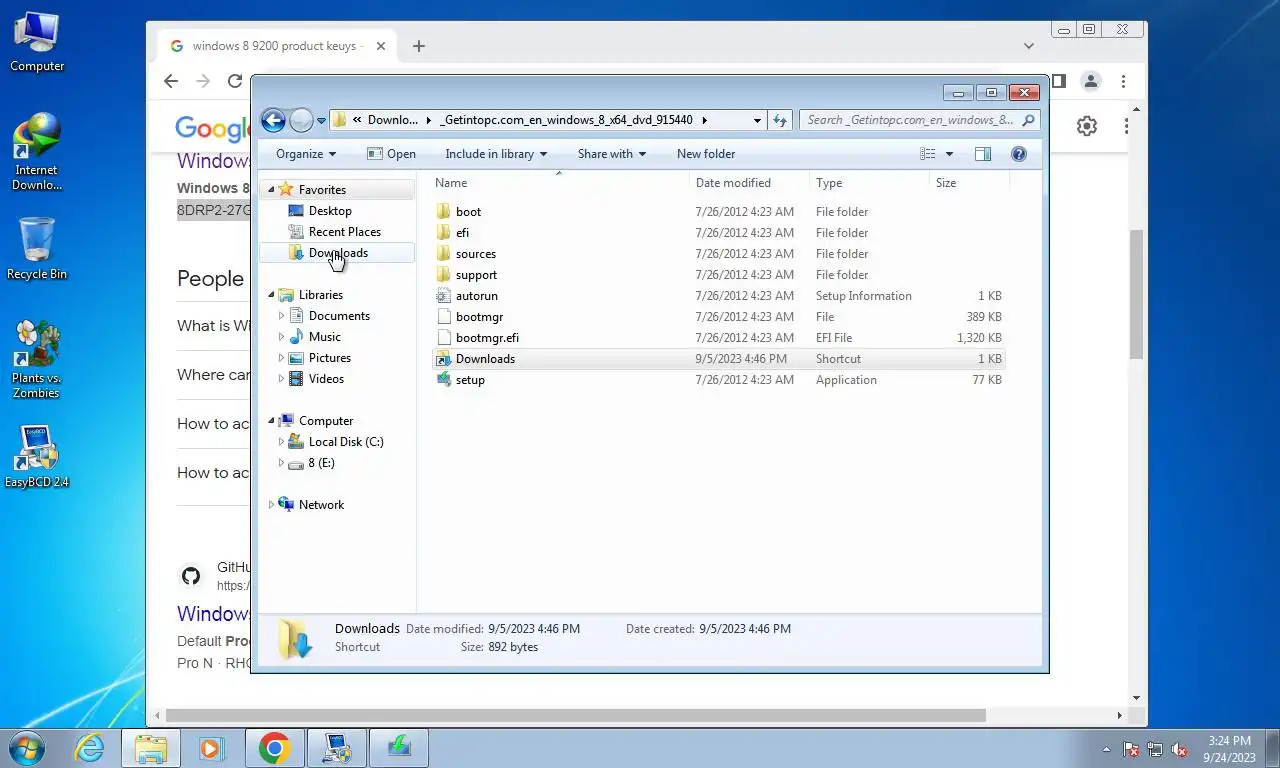Open the Computer desktop icon
The image size is (1280, 768).
[x=37, y=42]
